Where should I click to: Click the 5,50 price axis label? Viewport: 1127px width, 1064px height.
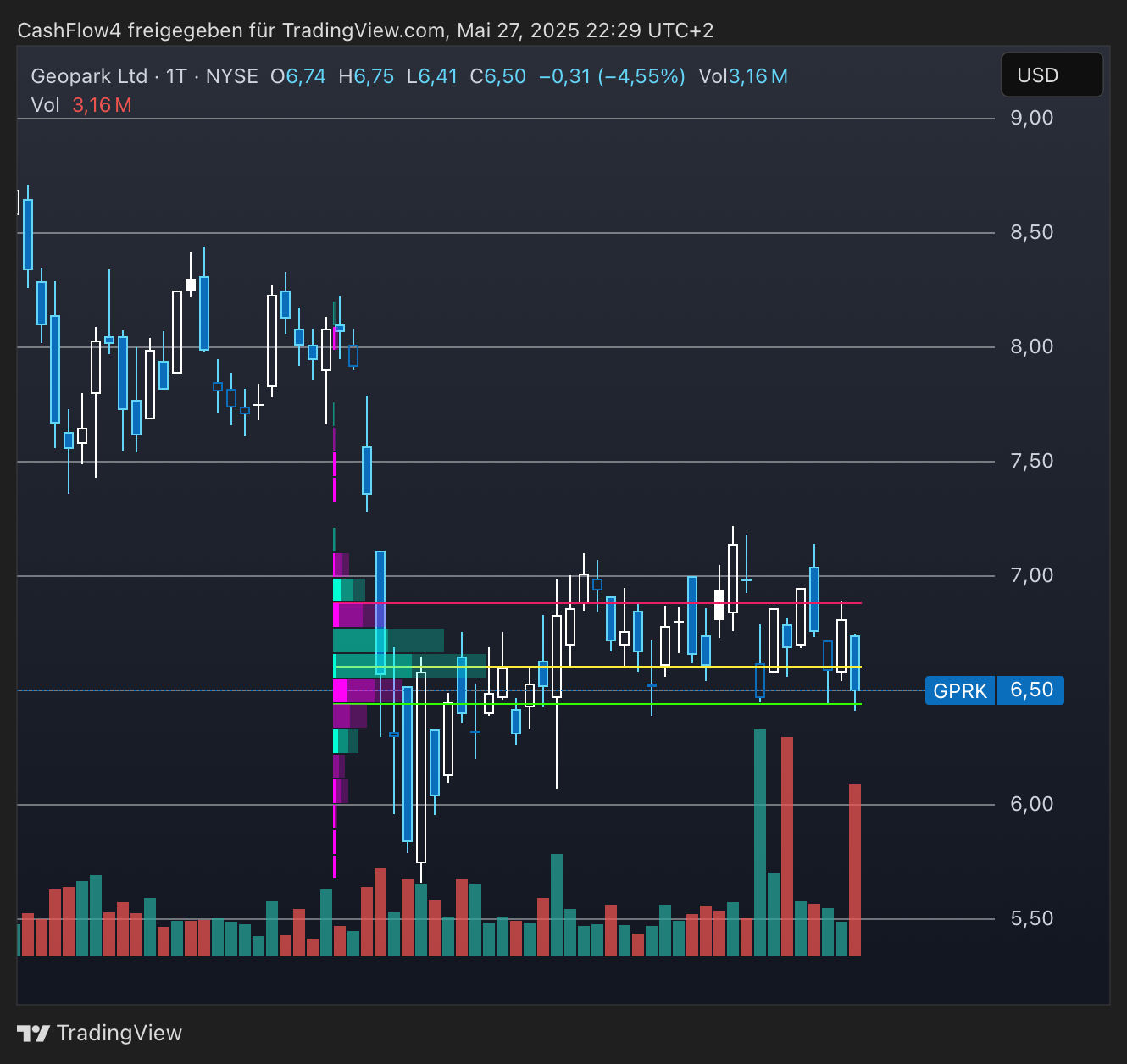[1032, 918]
